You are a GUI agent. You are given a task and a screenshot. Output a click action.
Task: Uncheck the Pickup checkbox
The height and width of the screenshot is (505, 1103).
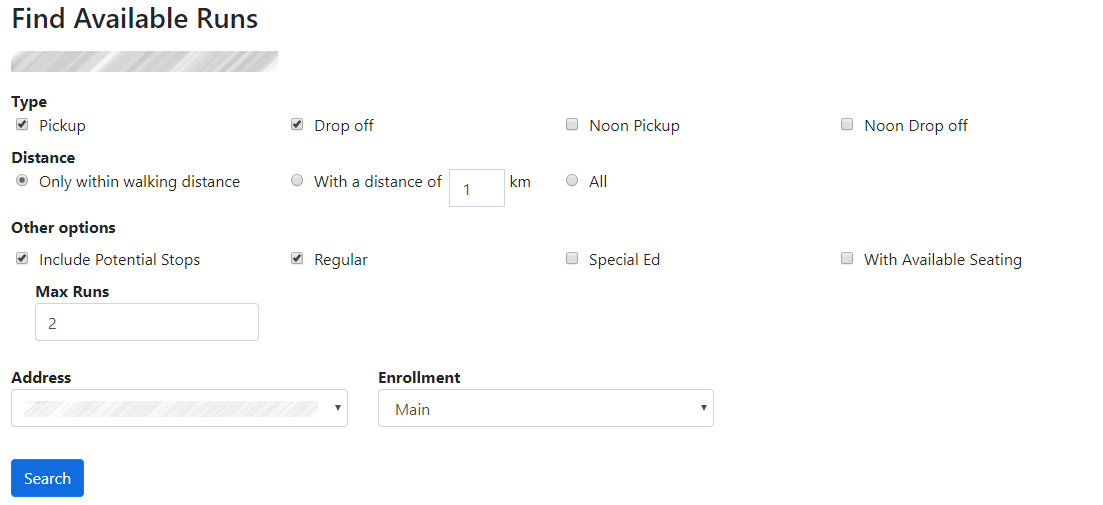point(22,125)
